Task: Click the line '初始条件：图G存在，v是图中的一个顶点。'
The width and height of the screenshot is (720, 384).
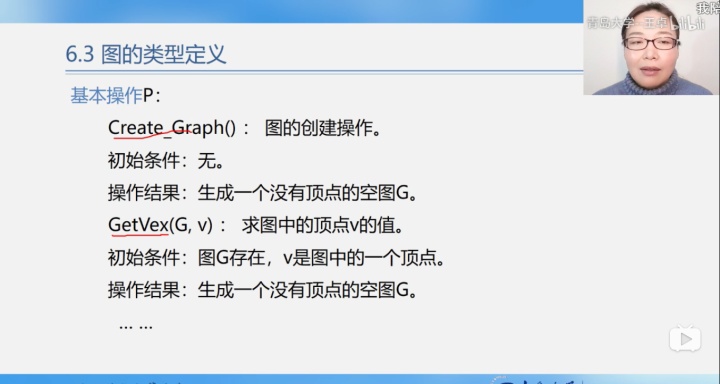Action: point(276,257)
